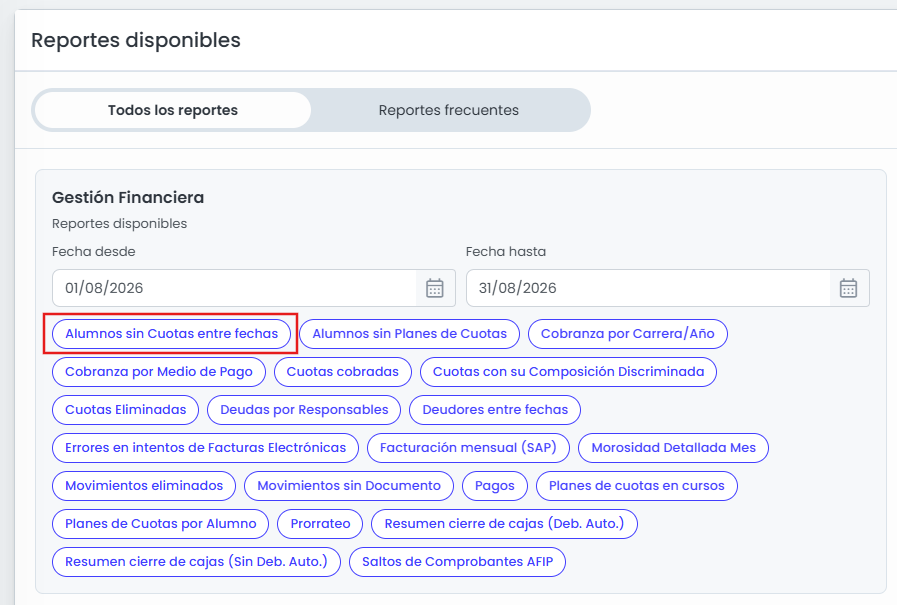Open Cuotas cobradas report
Image resolution: width=897 pixels, height=605 pixels.
point(343,372)
